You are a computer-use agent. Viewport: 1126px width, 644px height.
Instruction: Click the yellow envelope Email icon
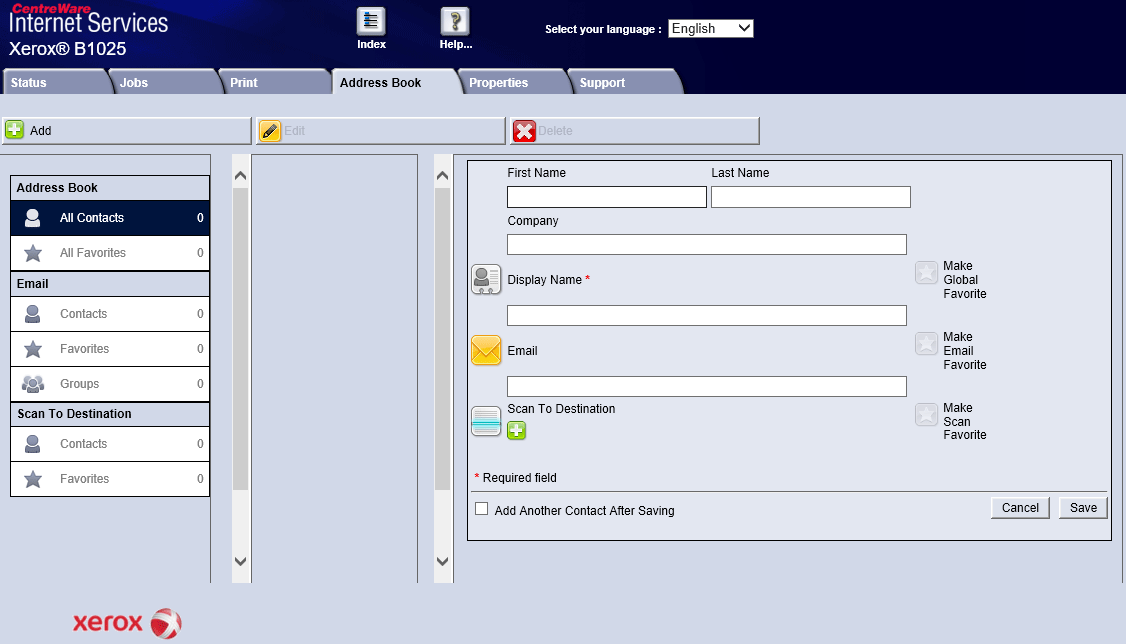tap(486, 350)
